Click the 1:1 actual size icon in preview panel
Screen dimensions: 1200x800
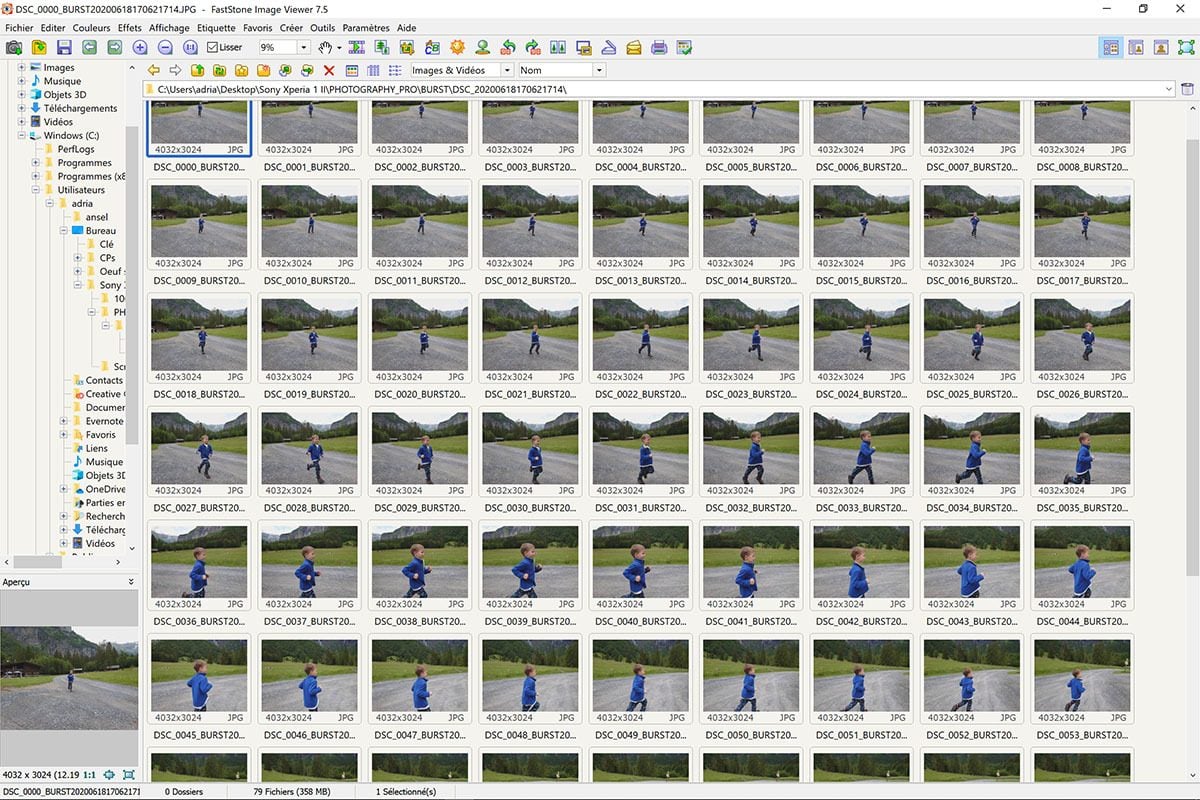point(89,775)
